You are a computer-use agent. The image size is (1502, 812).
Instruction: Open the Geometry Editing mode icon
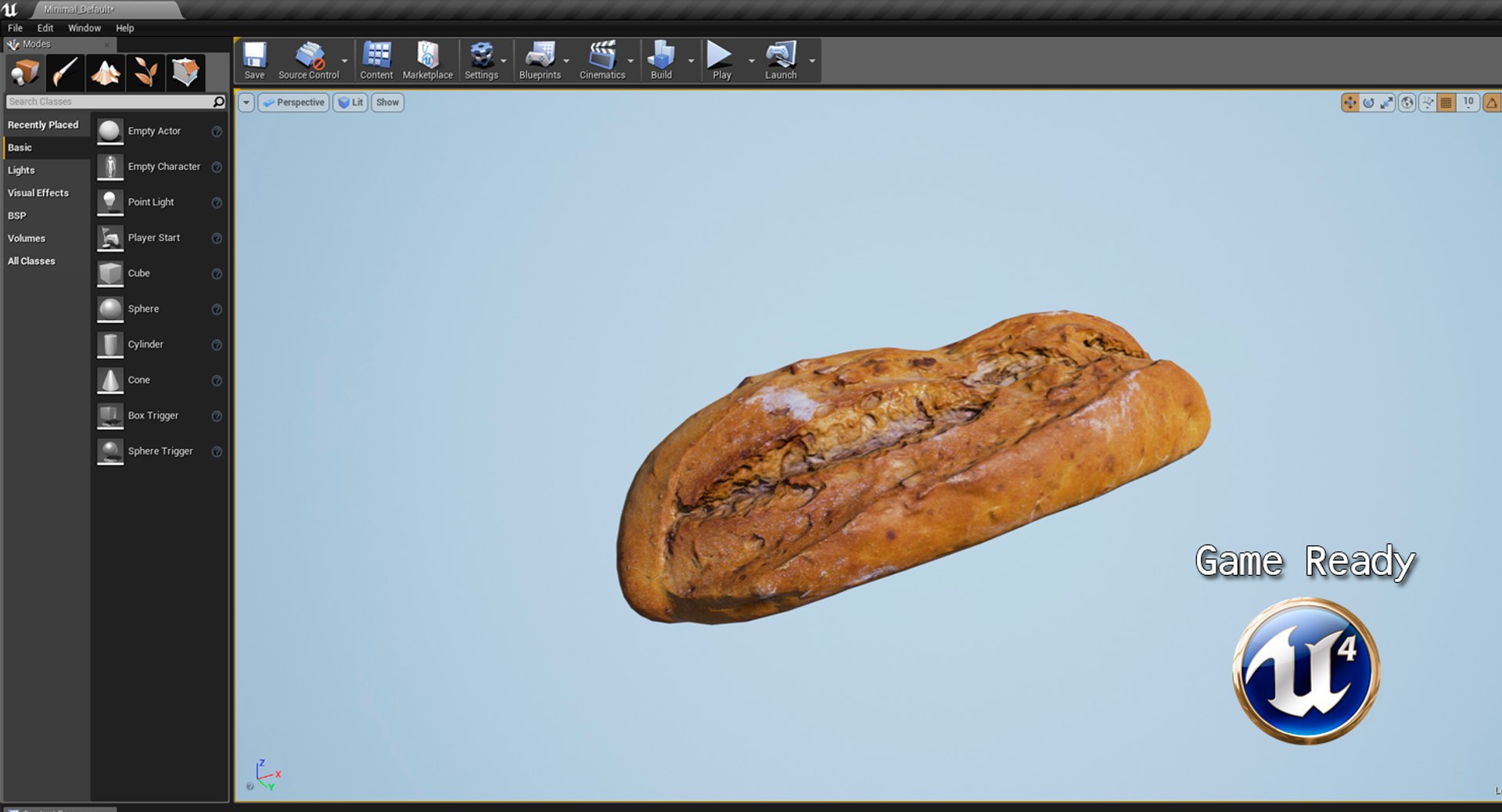point(185,73)
